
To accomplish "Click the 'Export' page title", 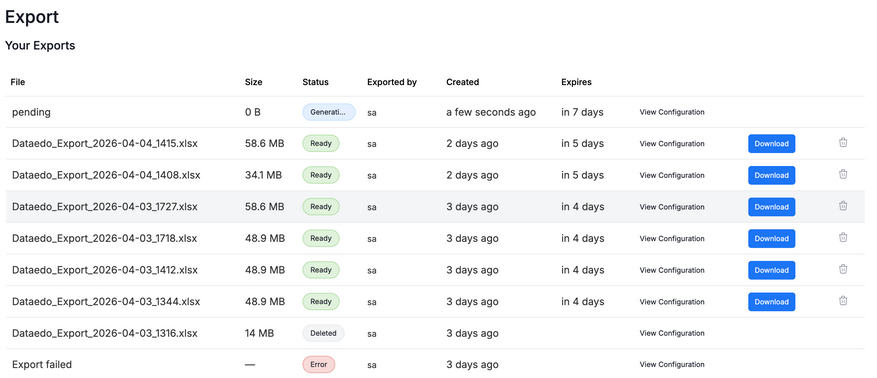I will point(32,17).
